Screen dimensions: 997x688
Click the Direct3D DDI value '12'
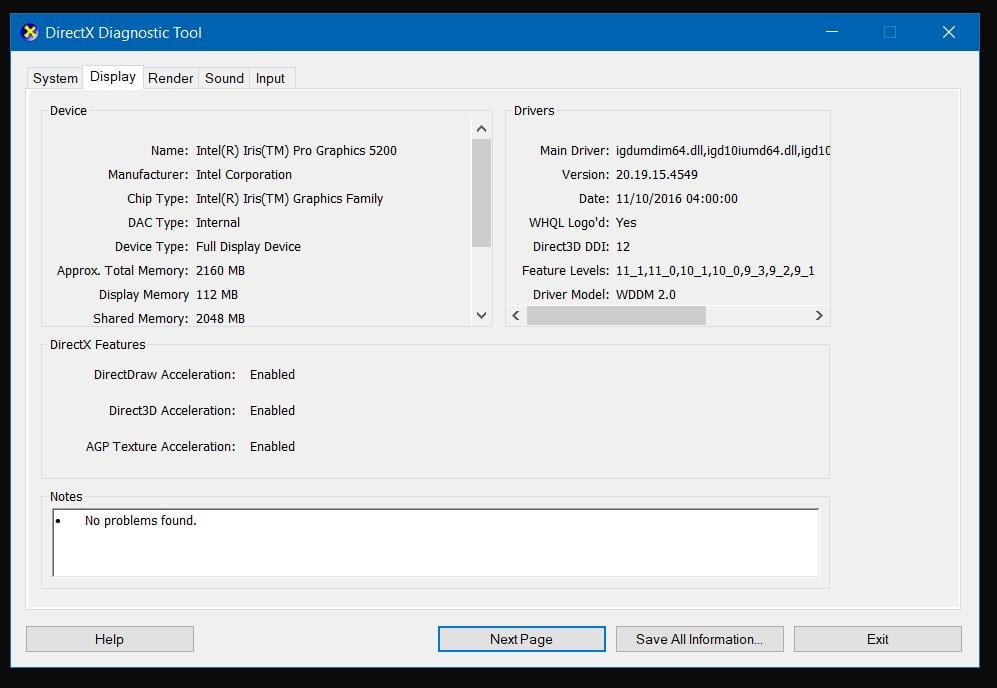(622, 247)
